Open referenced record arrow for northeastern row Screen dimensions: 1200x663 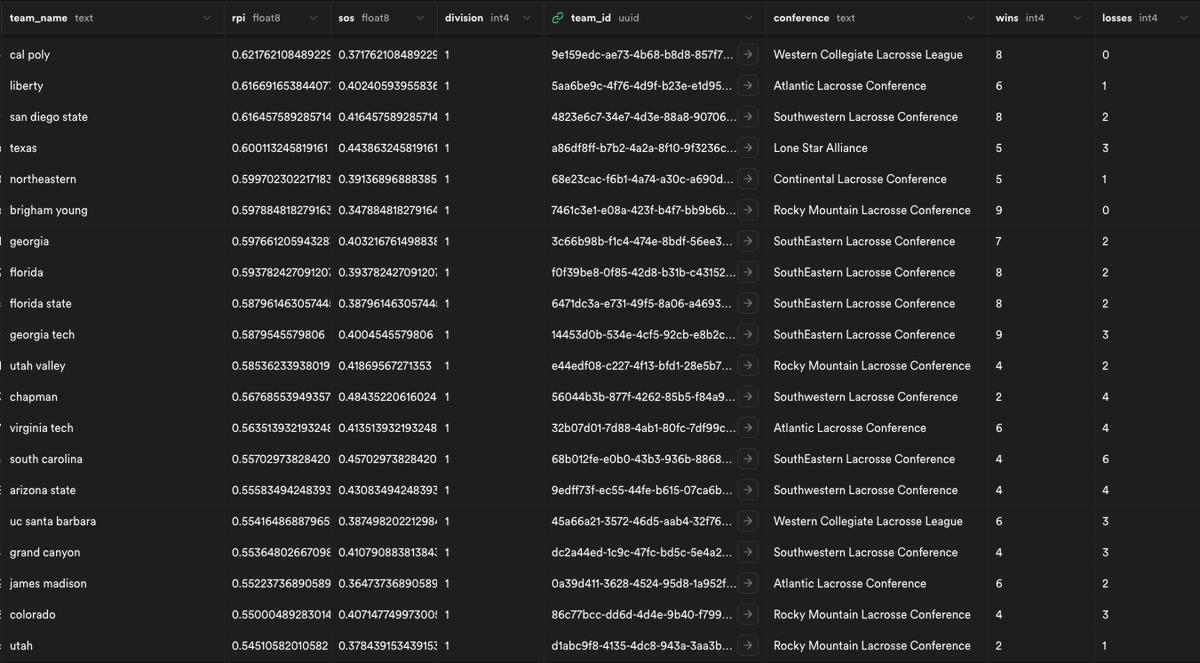[748, 179]
